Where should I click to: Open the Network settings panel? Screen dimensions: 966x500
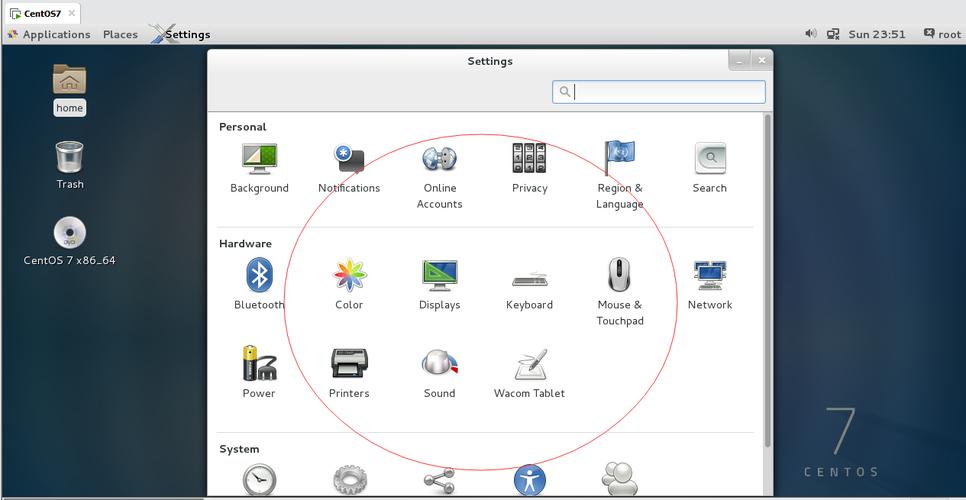[710, 284]
